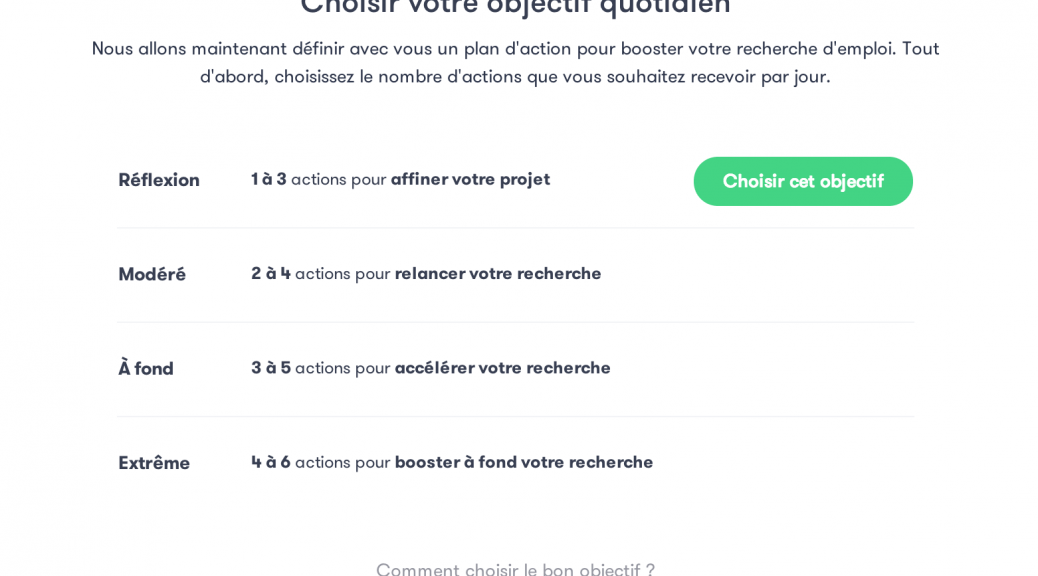Viewport: 1038px width, 576px height.
Task: Pick the Extrême objective label
Action: (x=154, y=462)
